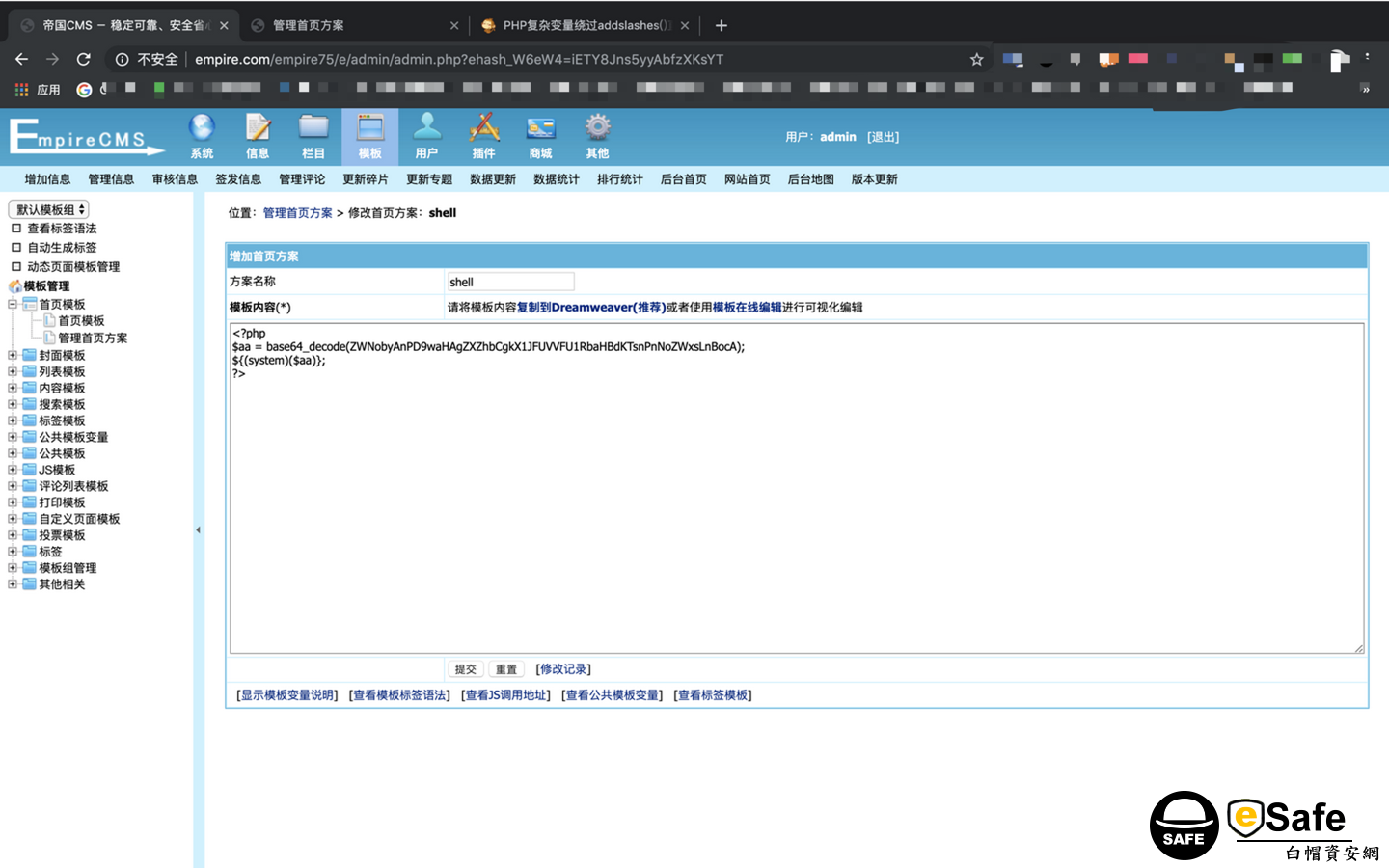The image size is (1389, 868).
Task: Expand the 标签模板 tree node
Action: [x=13, y=420]
